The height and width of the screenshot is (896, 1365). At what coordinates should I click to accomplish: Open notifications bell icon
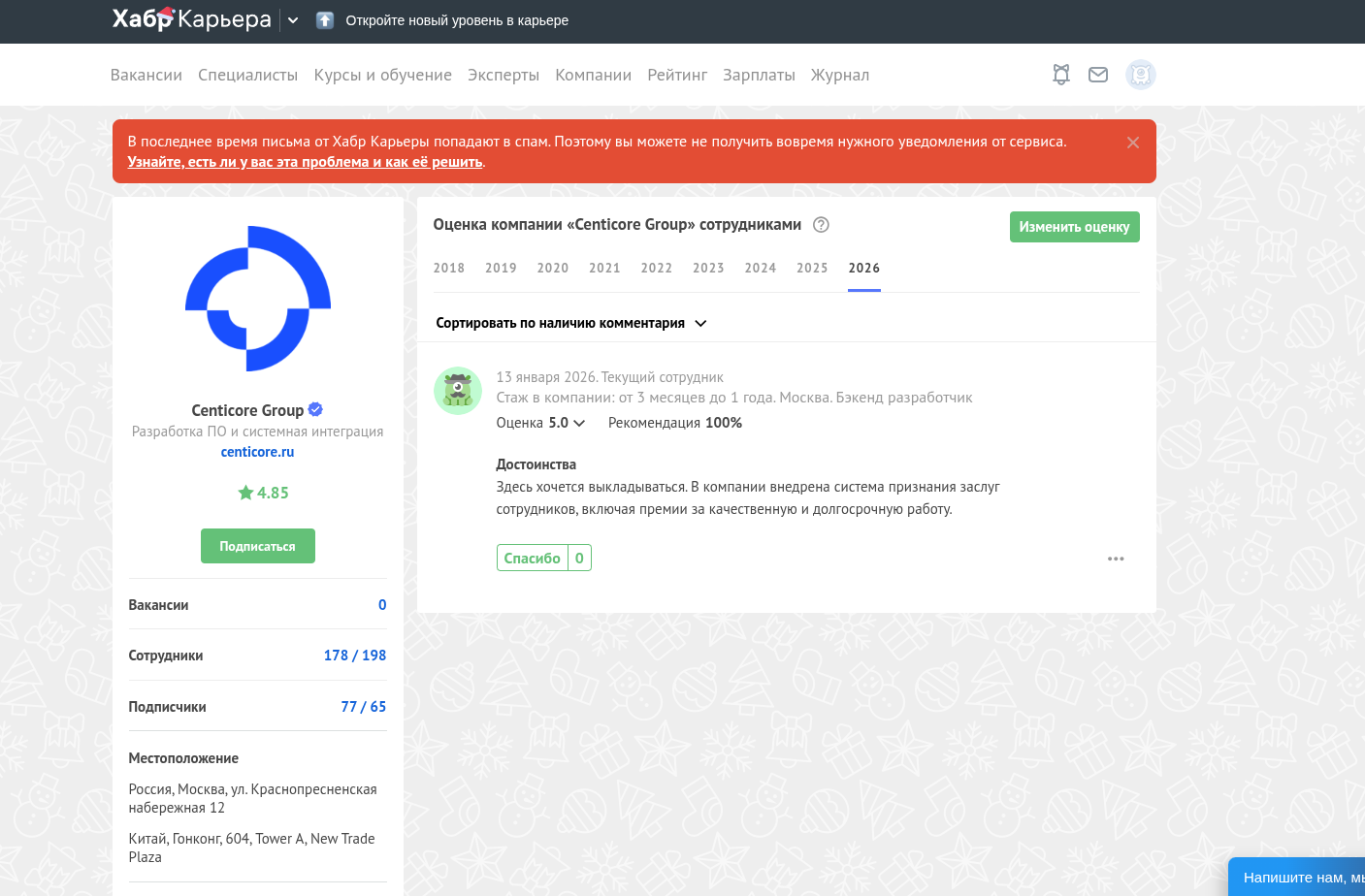(1061, 75)
